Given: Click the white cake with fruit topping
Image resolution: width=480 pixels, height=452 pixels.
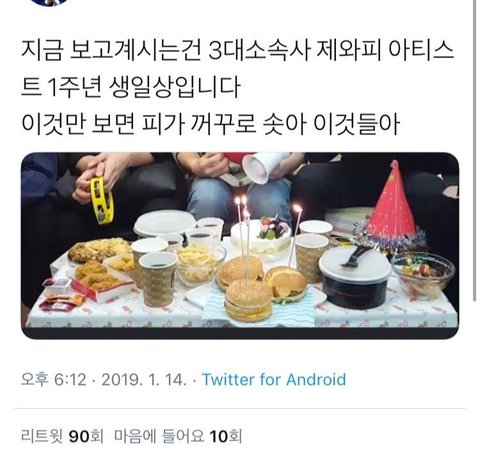Looking at the screenshot, I should [261, 235].
